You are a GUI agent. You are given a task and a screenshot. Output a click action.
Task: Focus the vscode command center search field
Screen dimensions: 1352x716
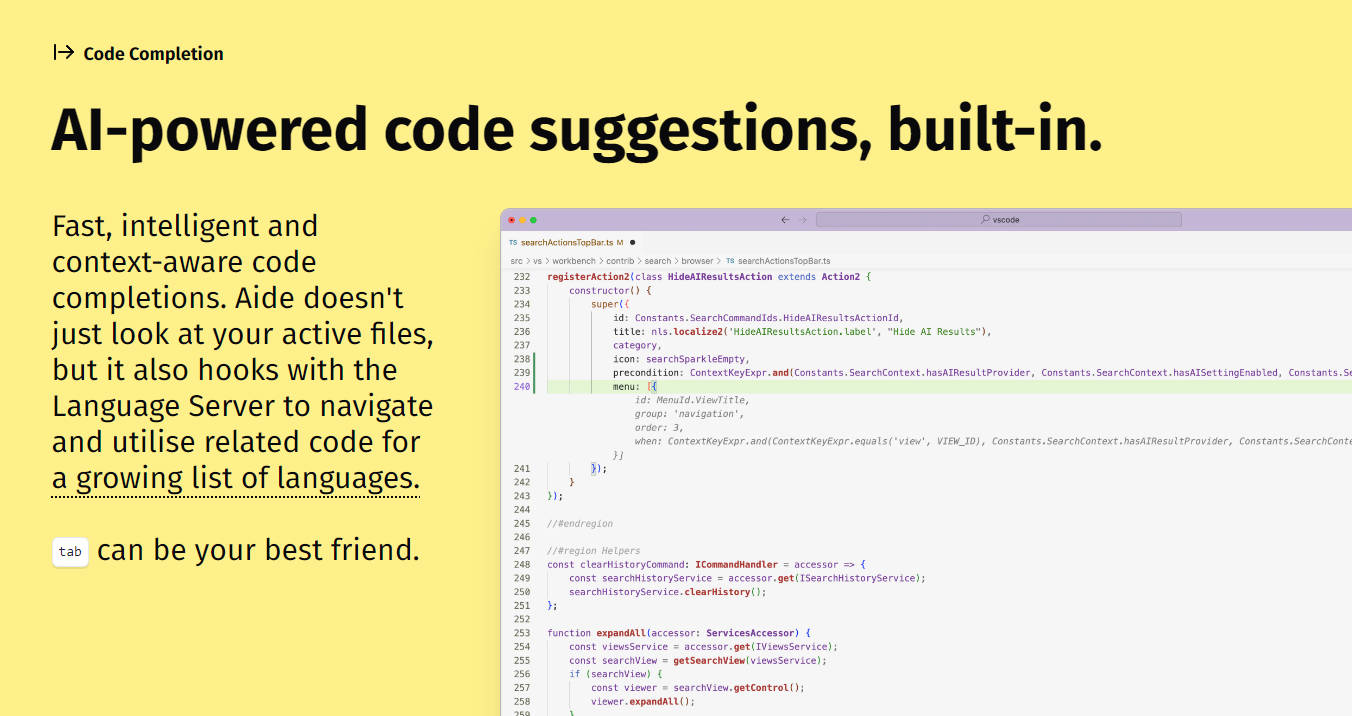tap(998, 220)
